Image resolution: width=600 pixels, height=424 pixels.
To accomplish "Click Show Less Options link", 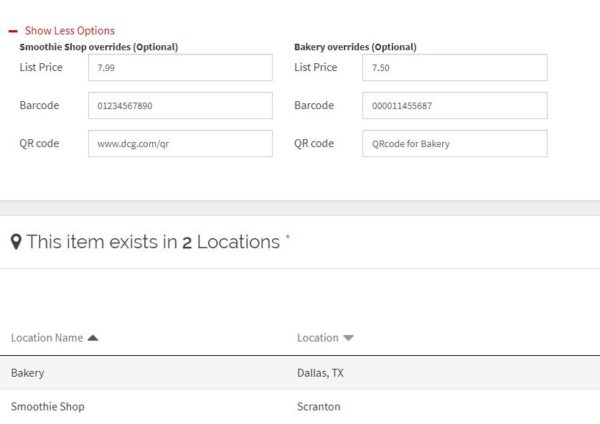I will [70, 31].
